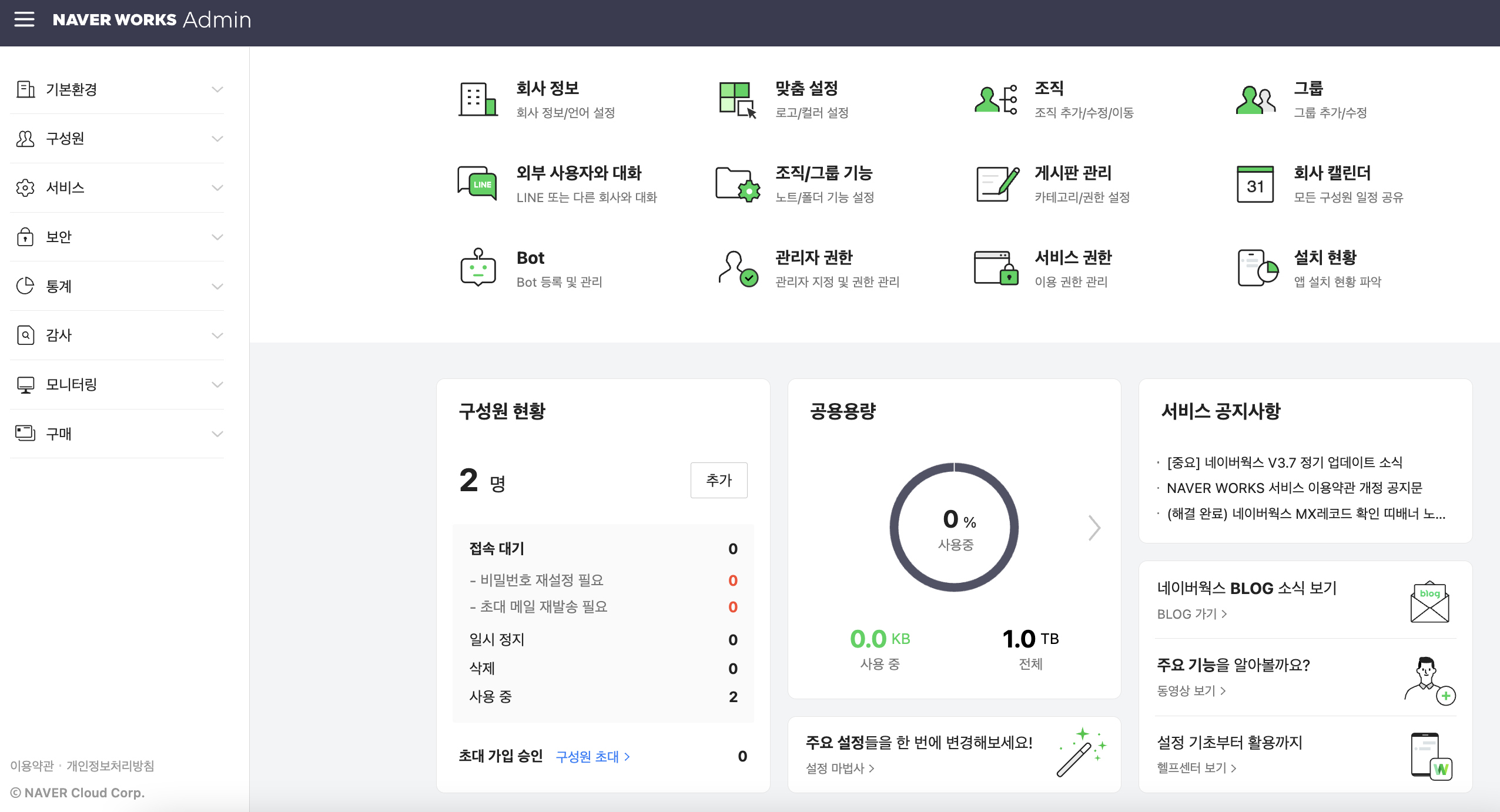Open the Bot robot icon

click(477, 268)
